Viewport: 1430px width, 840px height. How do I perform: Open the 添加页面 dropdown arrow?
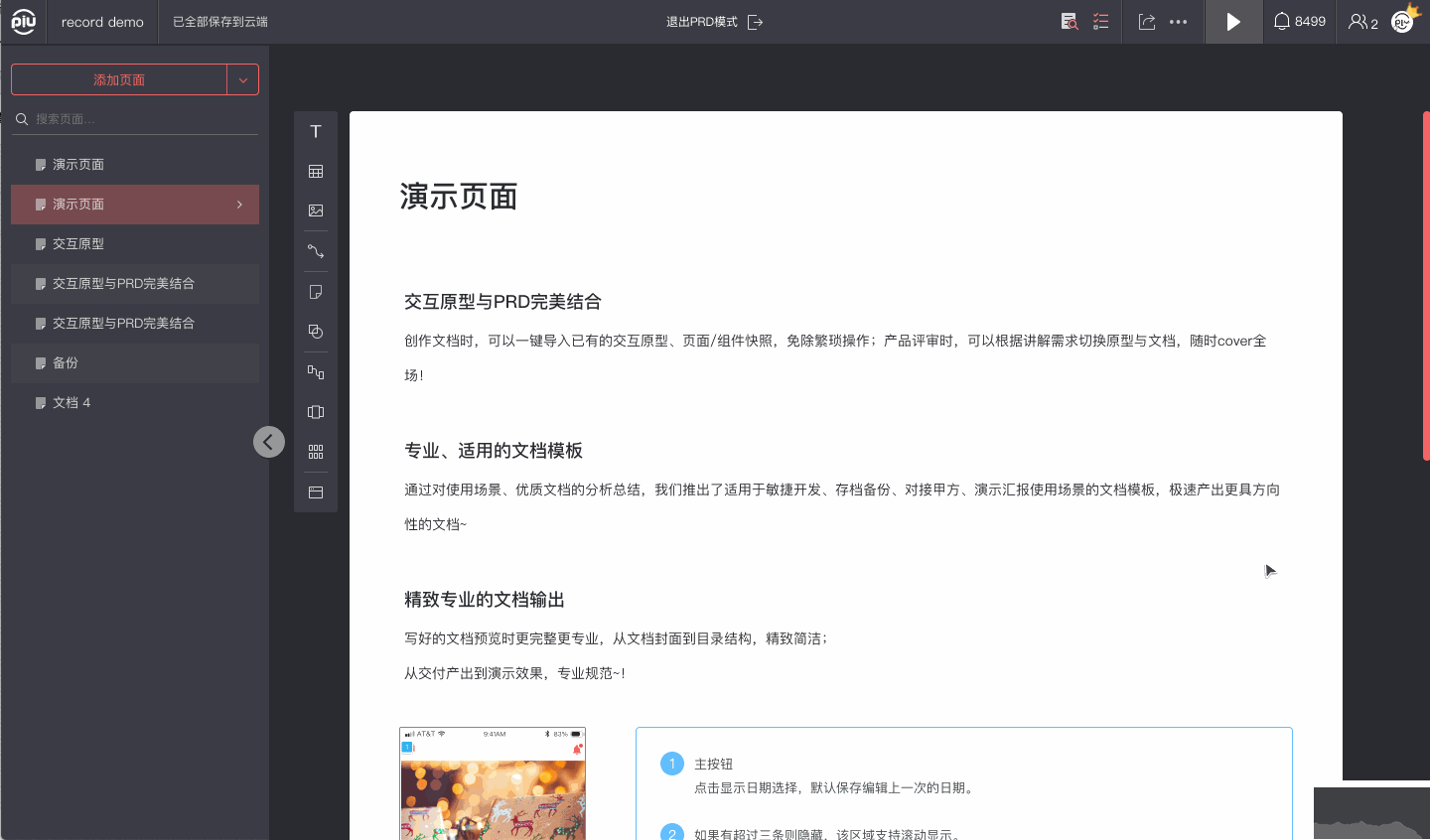[x=243, y=79]
